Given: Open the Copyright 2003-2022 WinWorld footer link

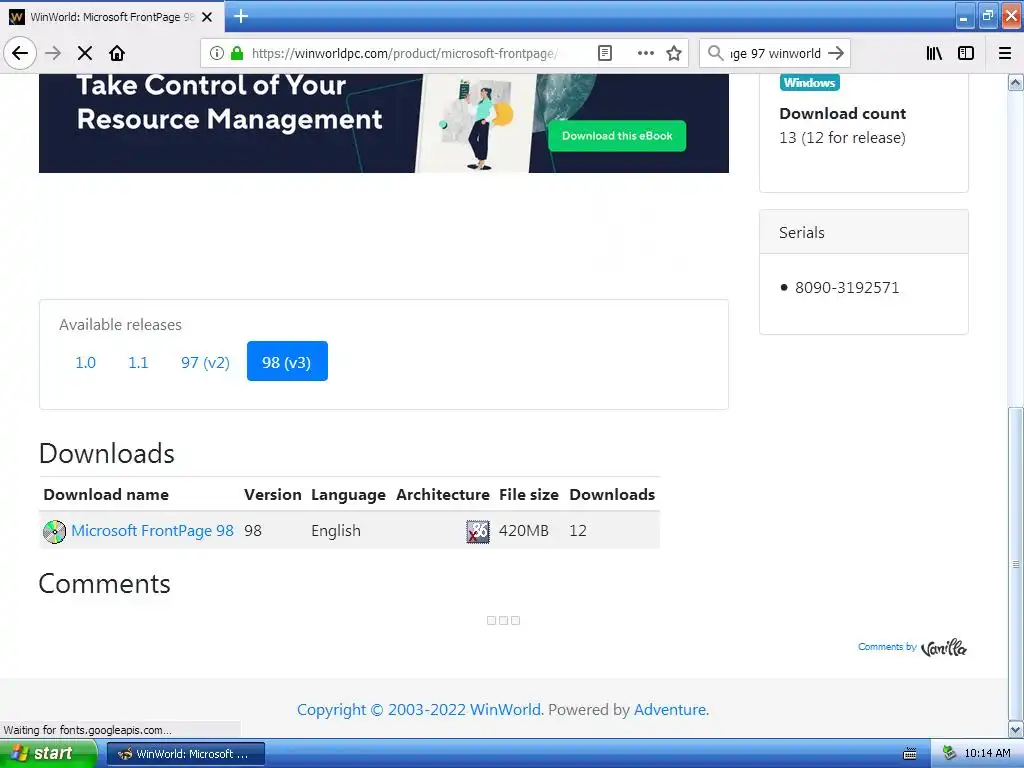Looking at the screenshot, I should coord(419,709).
